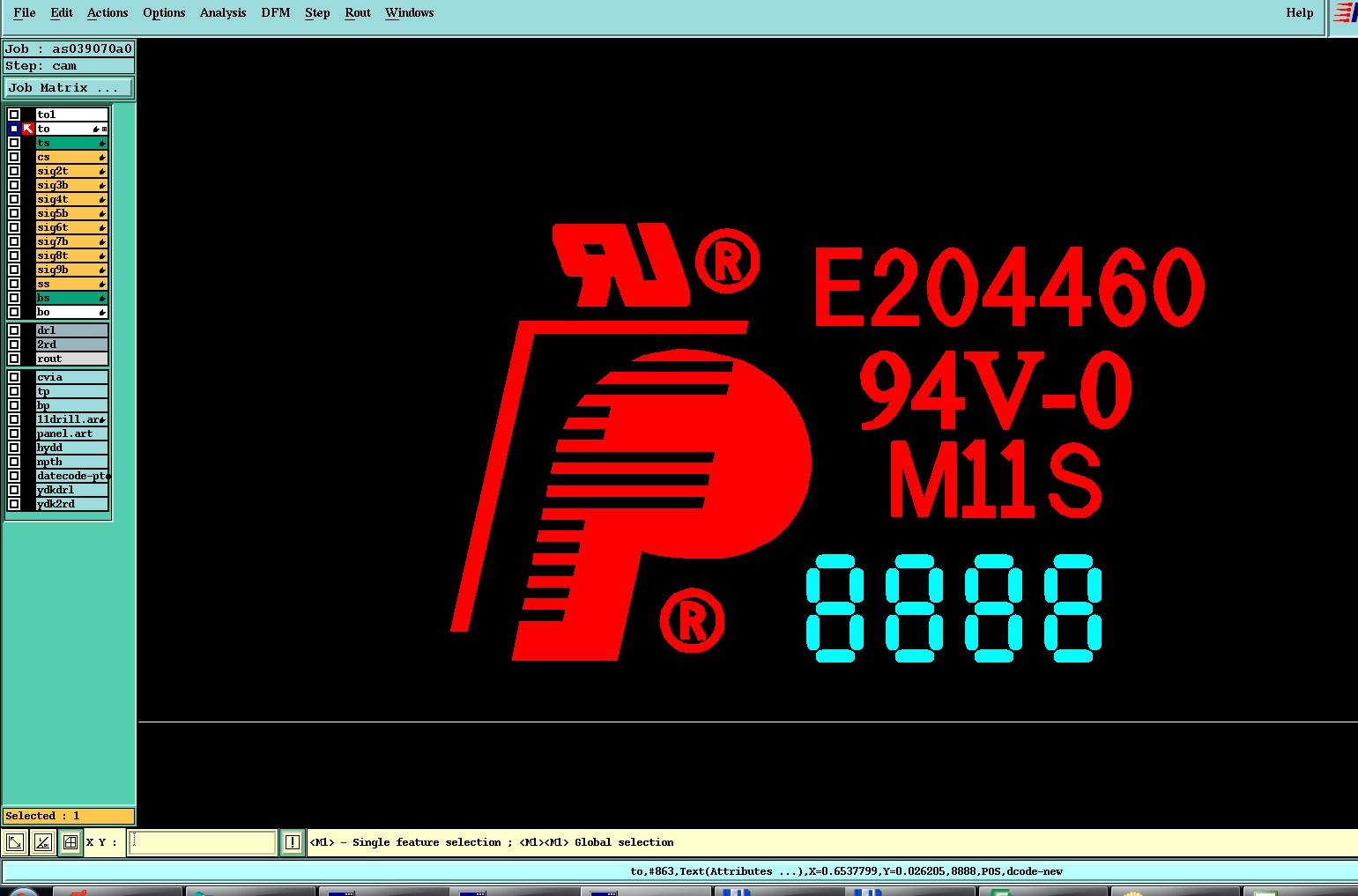Select layer name panel.art
The height and width of the screenshot is (896, 1358).
[71, 433]
